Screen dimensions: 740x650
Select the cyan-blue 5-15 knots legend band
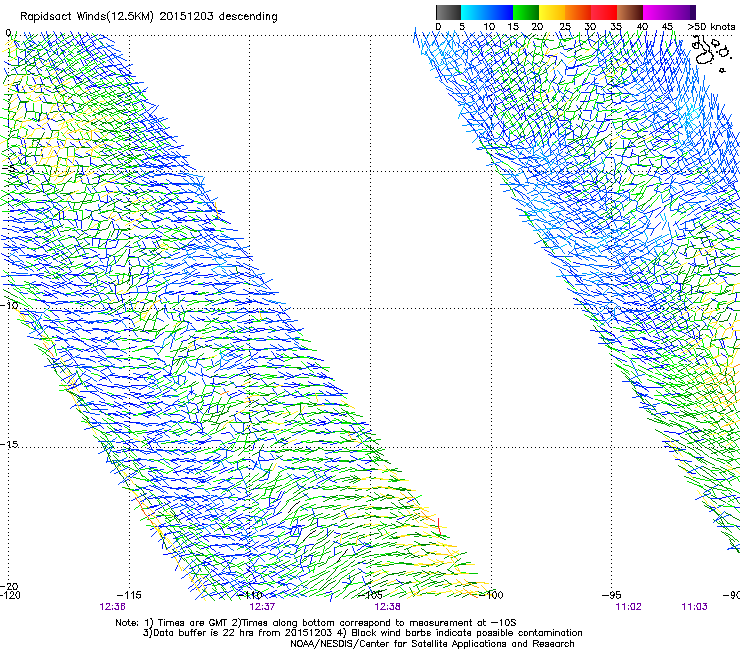pyautogui.click(x=487, y=12)
